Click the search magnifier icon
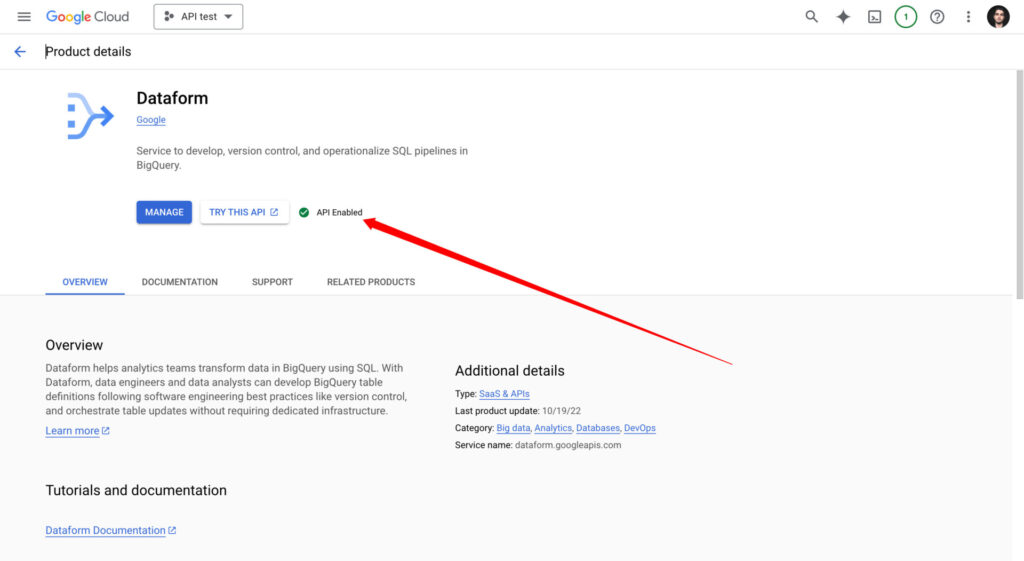Viewport: 1024px width, 561px height. (x=812, y=17)
